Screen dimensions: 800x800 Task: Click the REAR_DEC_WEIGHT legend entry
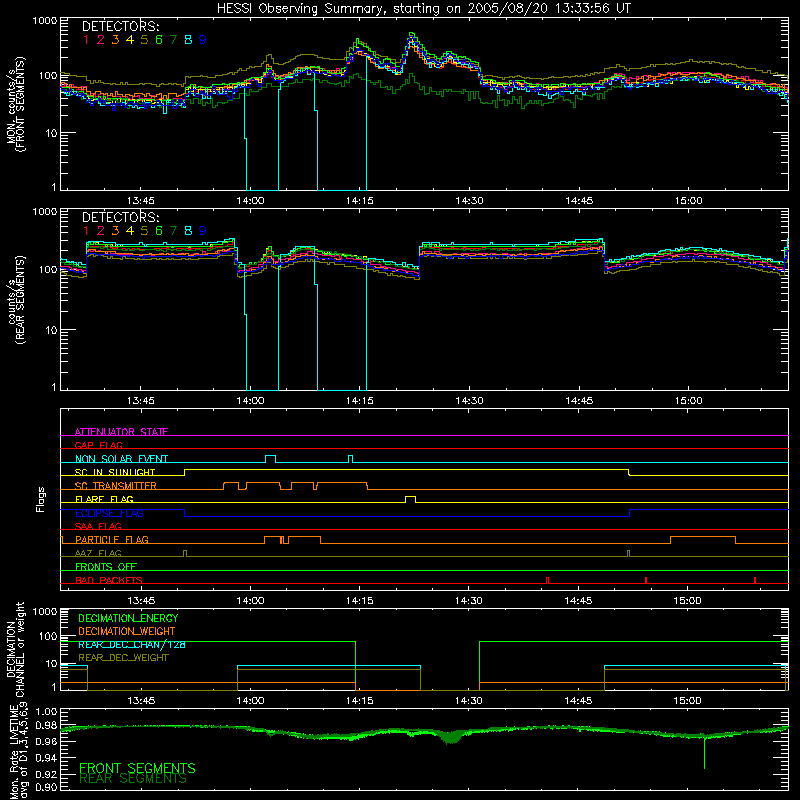(123, 658)
